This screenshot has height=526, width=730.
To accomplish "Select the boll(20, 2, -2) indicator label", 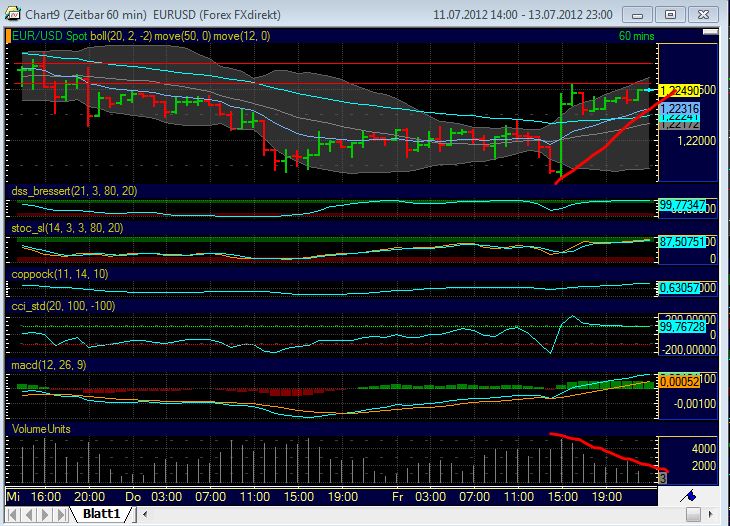I will [121, 36].
